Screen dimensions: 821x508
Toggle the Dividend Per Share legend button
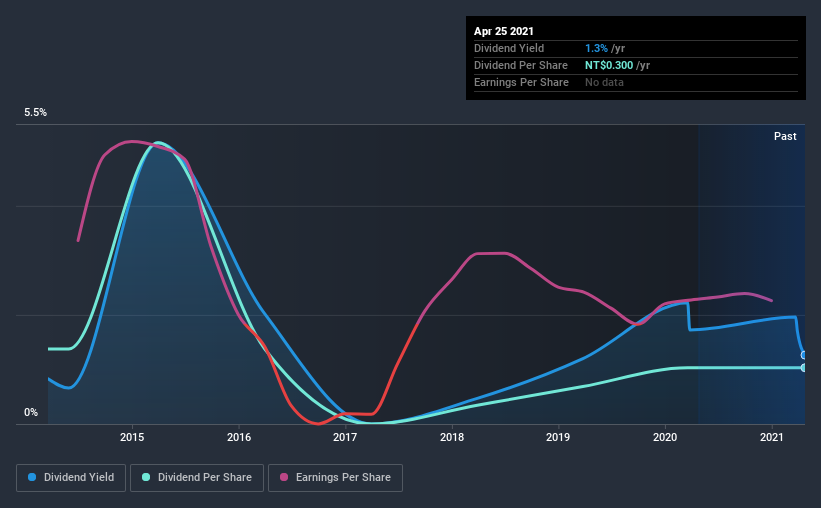[197, 478]
